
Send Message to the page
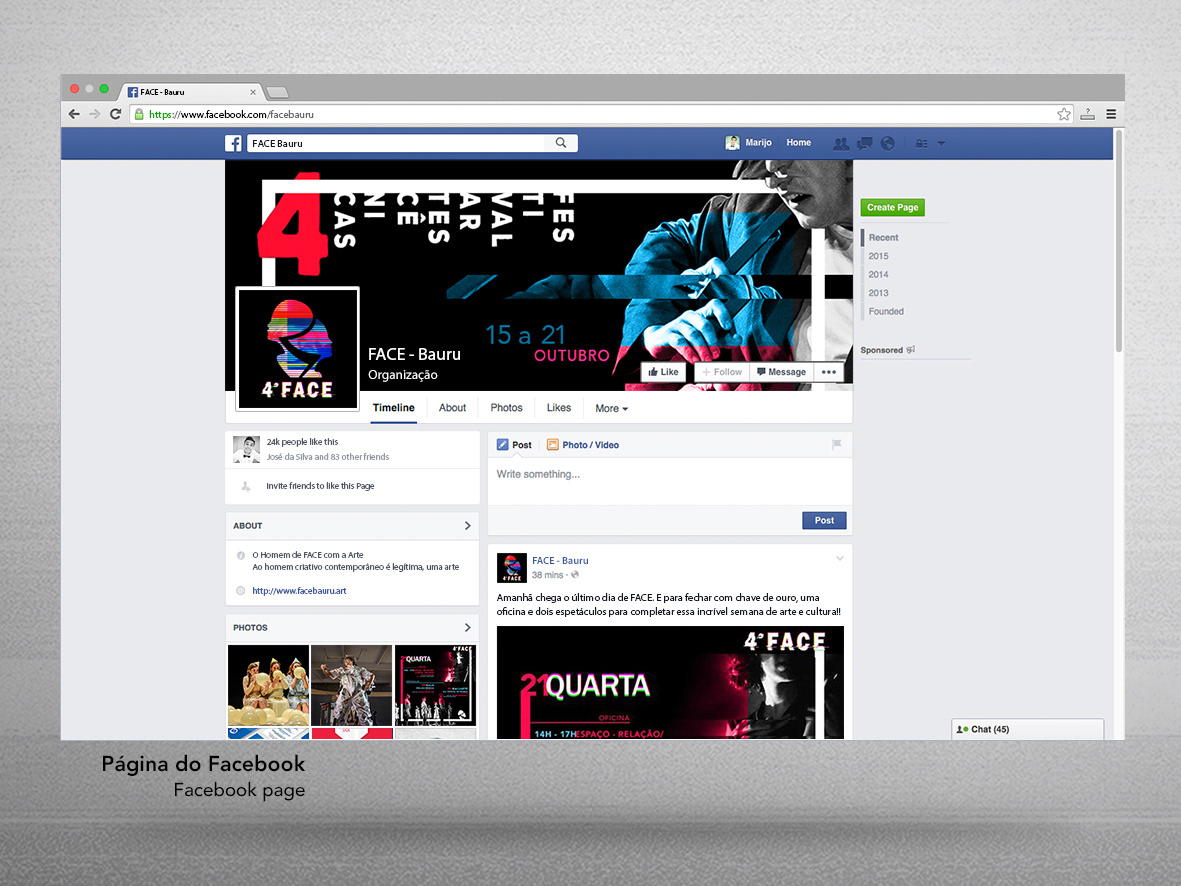781,372
